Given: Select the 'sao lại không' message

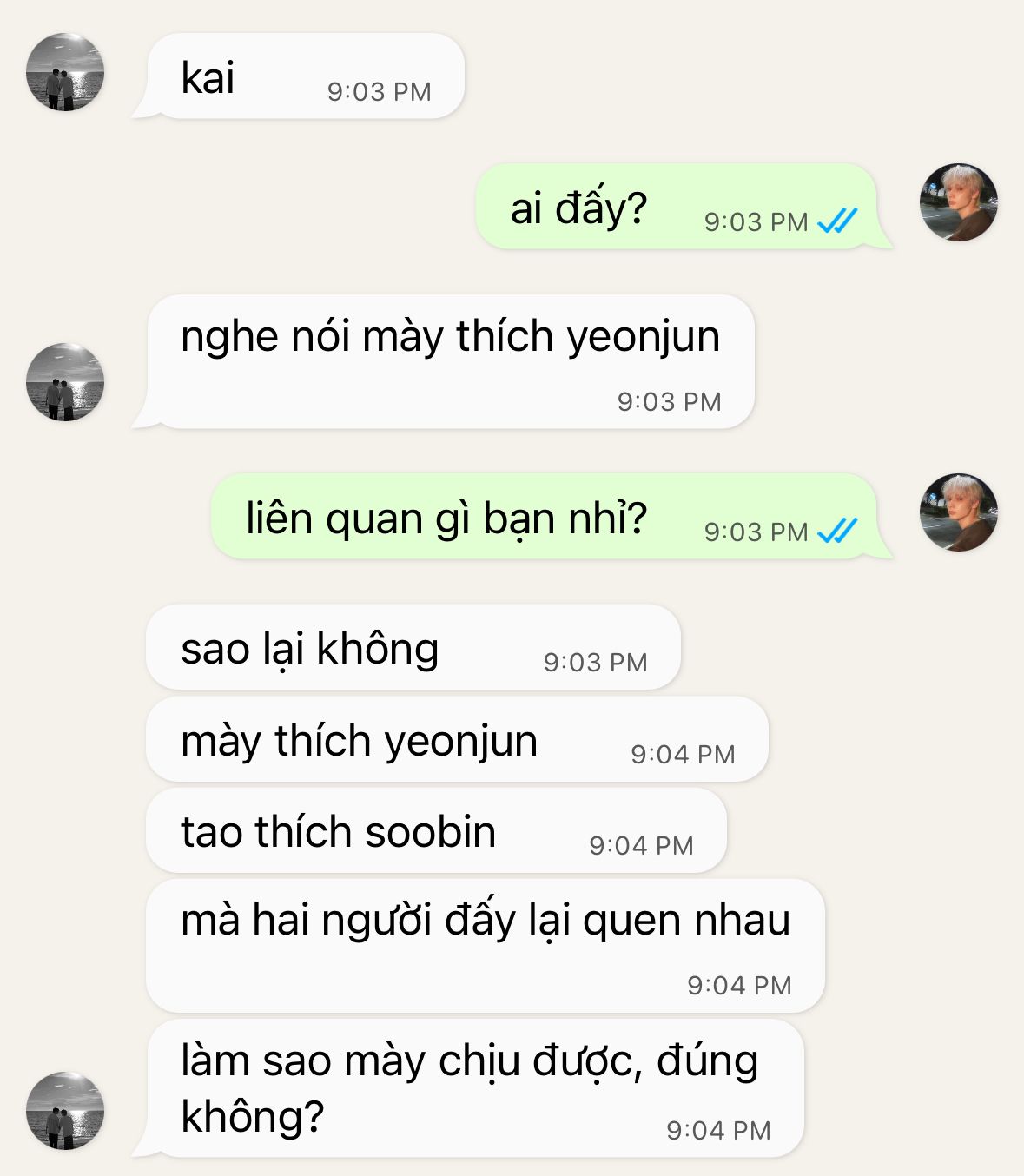Looking at the screenshot, I should (413, 648).
